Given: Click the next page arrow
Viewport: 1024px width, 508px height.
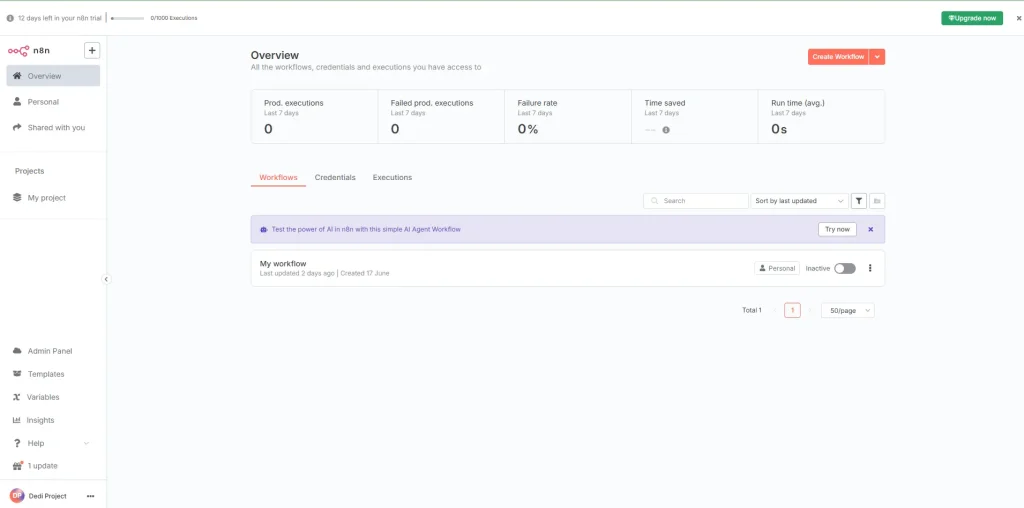Looking at the screenshot, I should tap(810, 311).
